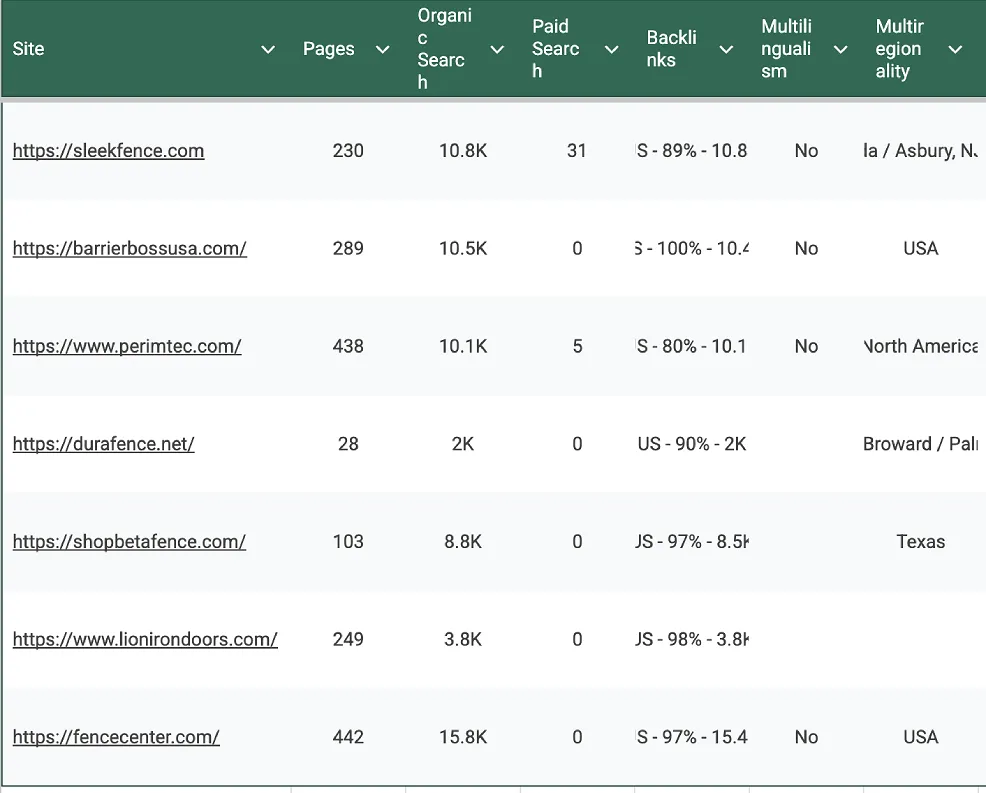Viewport: 986px width, 793px height.
Task: Select the Pages cell showing 438
Action: tap(348, 346)
